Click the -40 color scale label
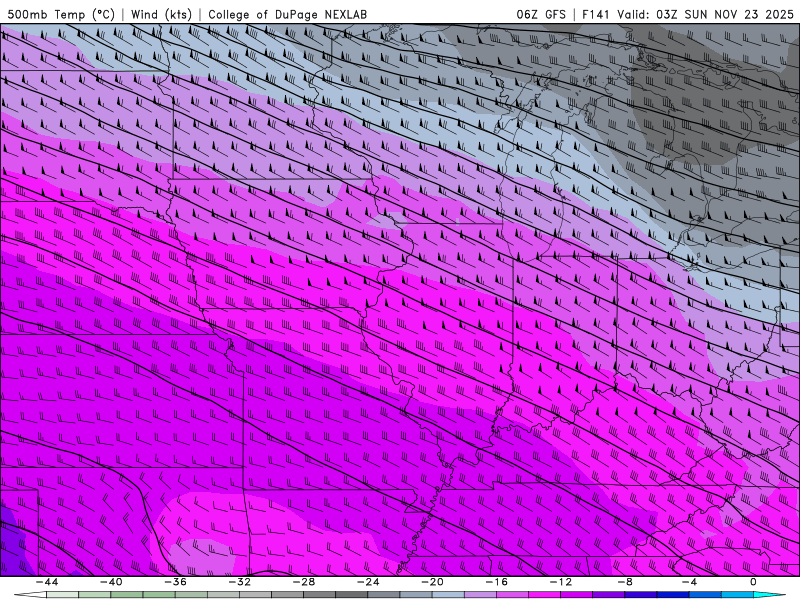Image resolution: width=800 pixels, height=600 pixels. pos(111,582)
